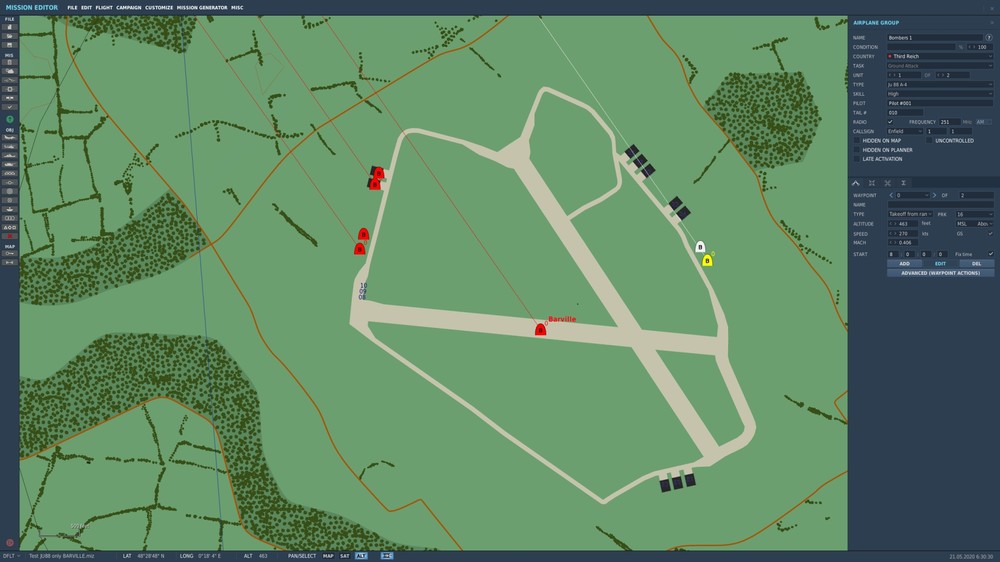Click the altitude stepper arrows
The height and width of the screenshot is (562, 1000).
tap(892, 224)
